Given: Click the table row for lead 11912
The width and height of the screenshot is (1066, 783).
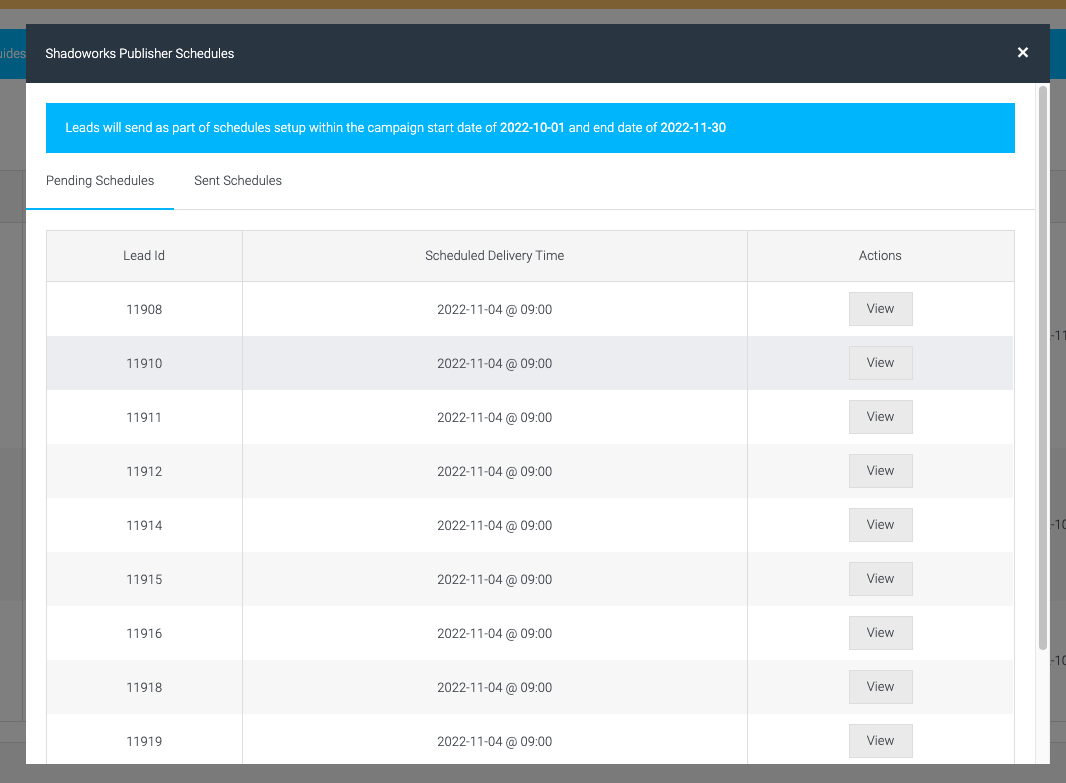Looking at the screenshot, I should point(400,471).
